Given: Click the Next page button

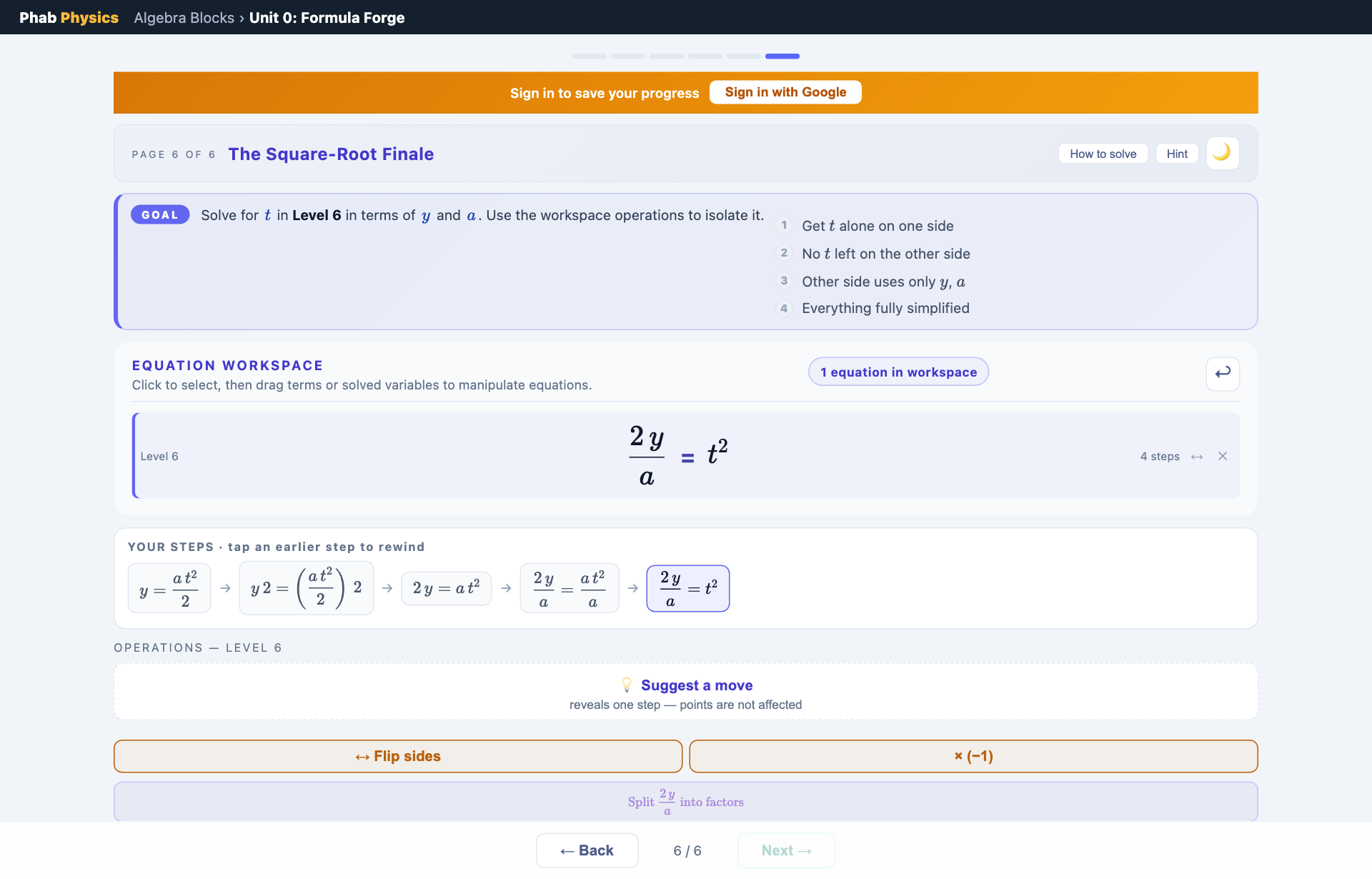Looking at the screenshot, I should coord(786,850).
